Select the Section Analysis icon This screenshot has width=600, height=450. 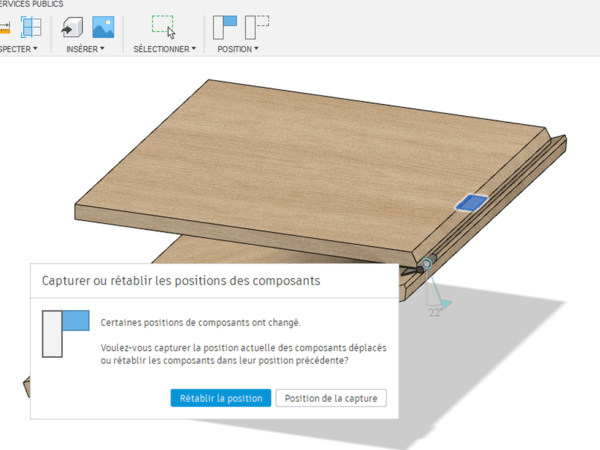tap(30, 27)
